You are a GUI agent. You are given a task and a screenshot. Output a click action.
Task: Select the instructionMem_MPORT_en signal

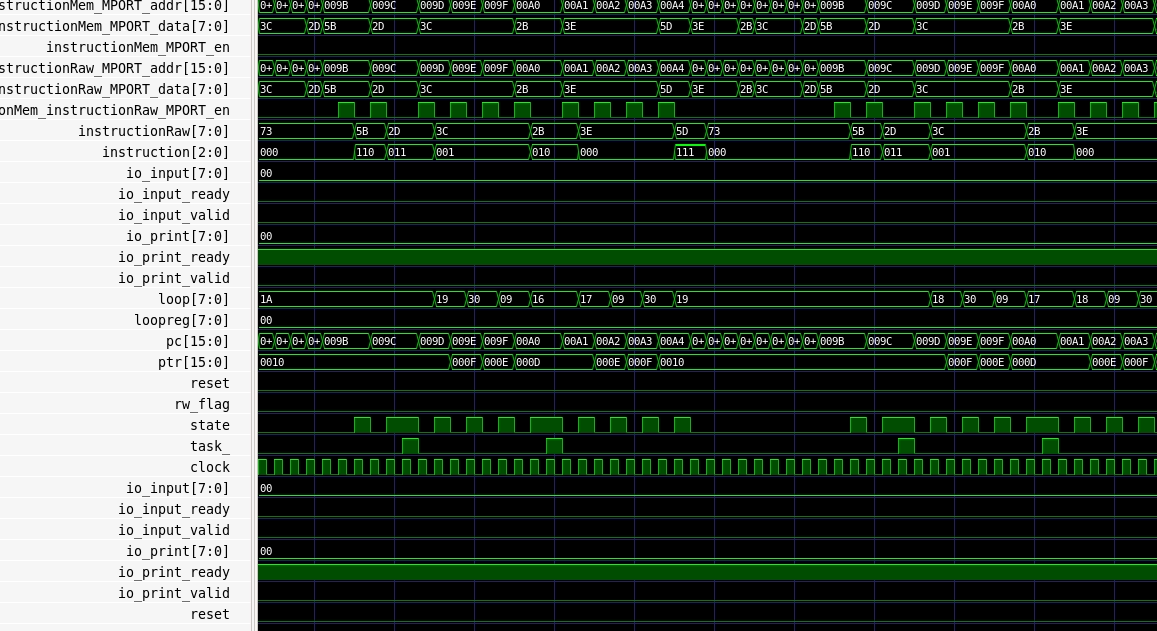coord(137,47)
